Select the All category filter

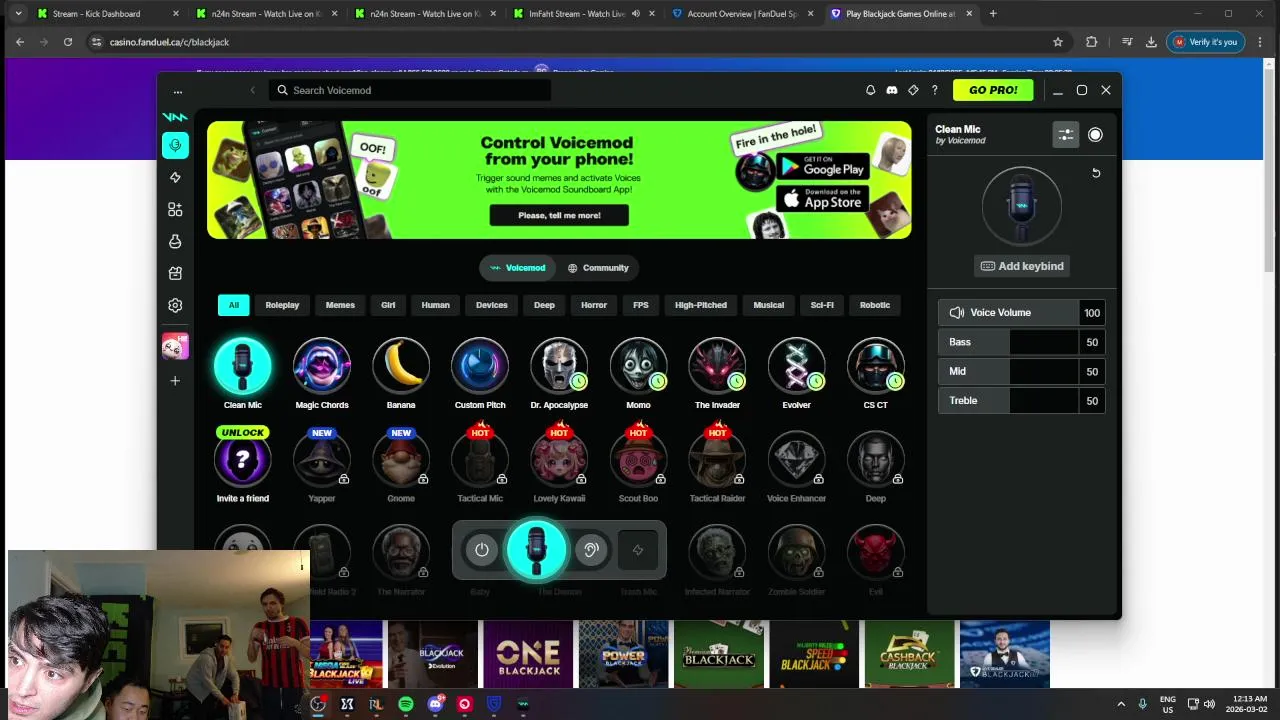(234, 305)
